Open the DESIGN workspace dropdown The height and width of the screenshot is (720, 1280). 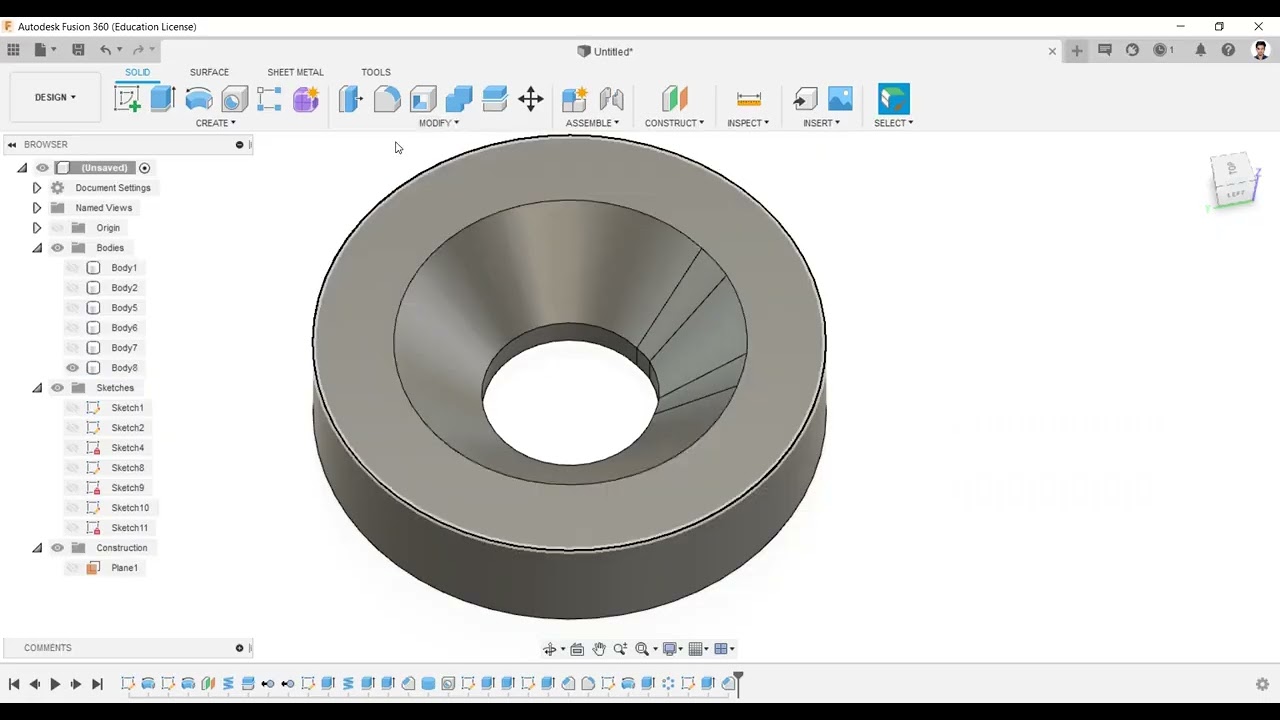pyautogui.click(x=55, y=97)
